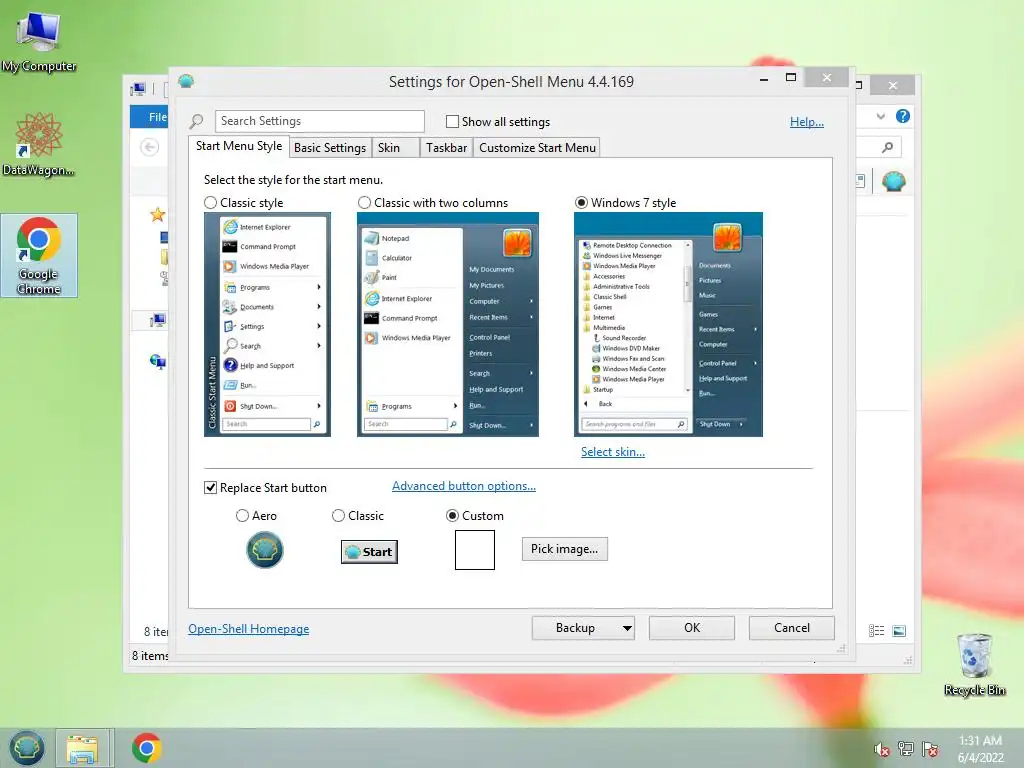Switch to the Taskbar tab
Image resolution: width=1024 pixels, height=768 pixels.
pos(446,148)
